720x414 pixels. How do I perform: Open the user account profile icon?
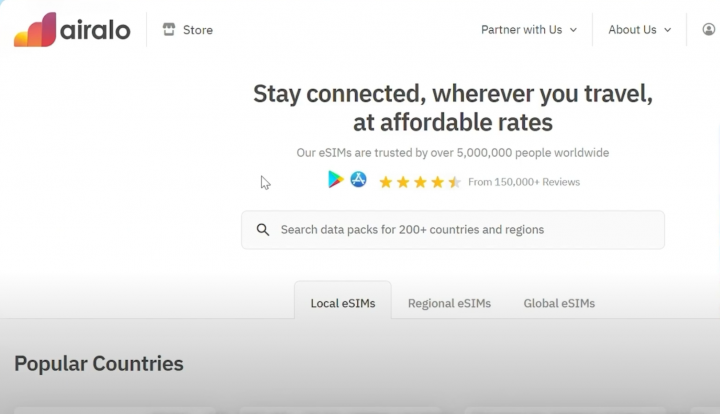[709, 30]
